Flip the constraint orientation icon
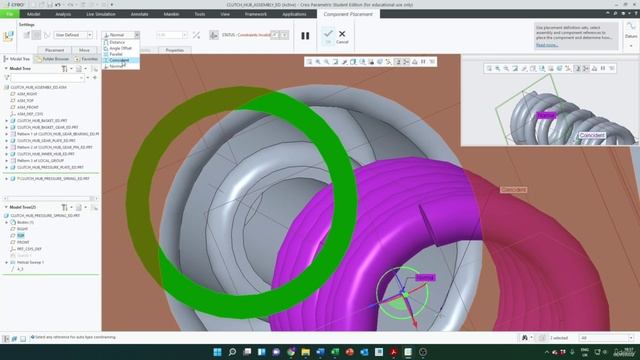Image resolution: width=640 pixels, height=360 pixels. (x=196, y=35)
